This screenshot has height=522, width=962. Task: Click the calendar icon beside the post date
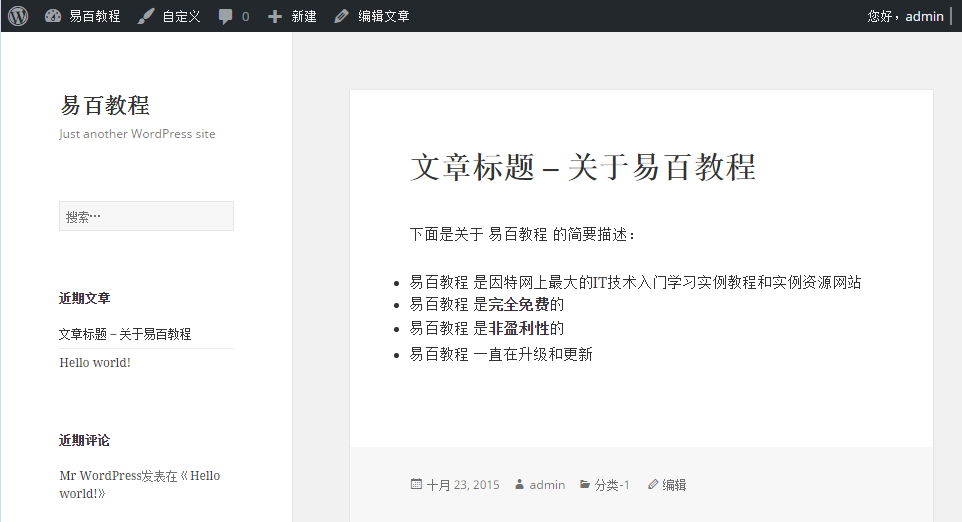tap(416, 484)
